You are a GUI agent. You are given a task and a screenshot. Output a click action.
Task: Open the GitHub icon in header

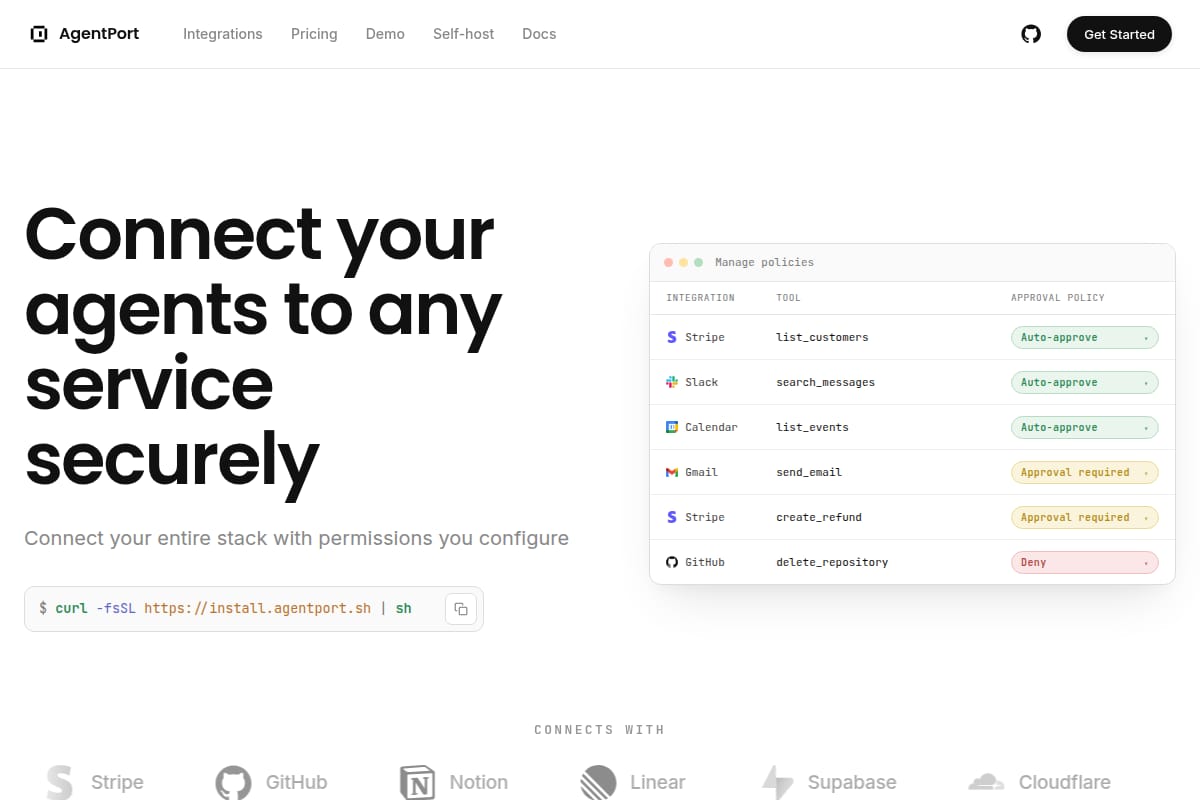pos(1031,34)
